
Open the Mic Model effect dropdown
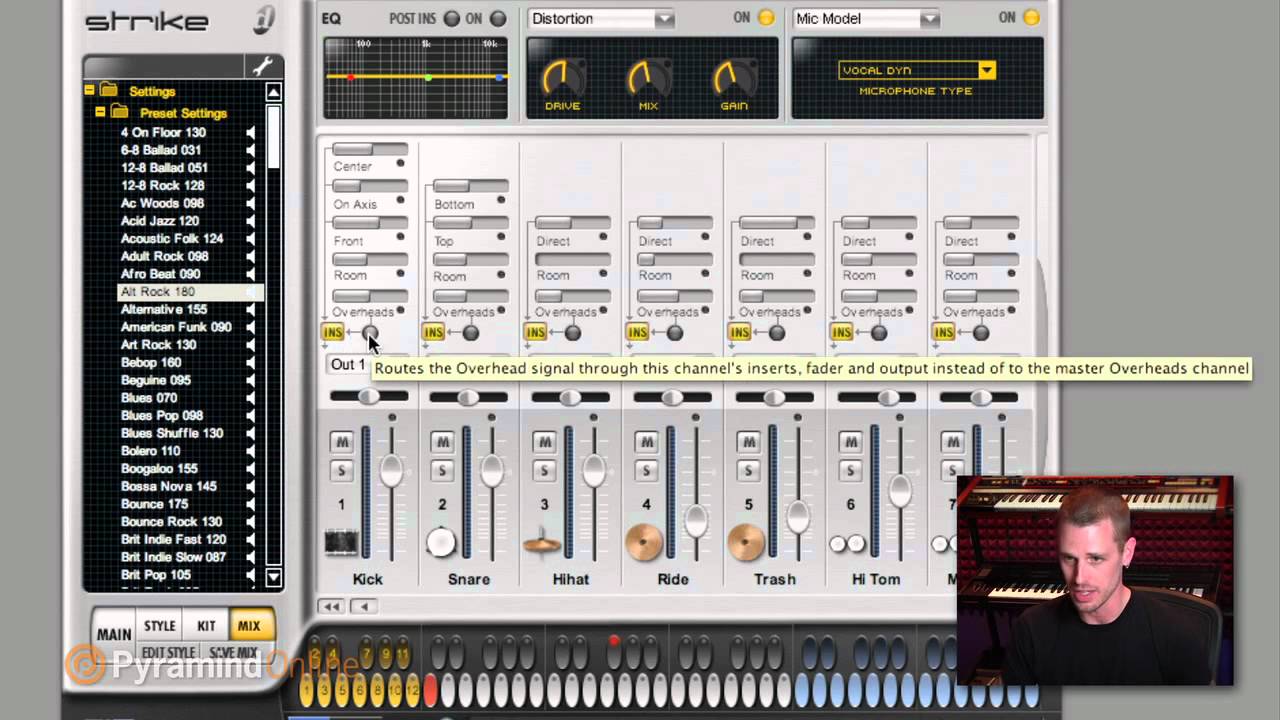[x=866, y=19]
